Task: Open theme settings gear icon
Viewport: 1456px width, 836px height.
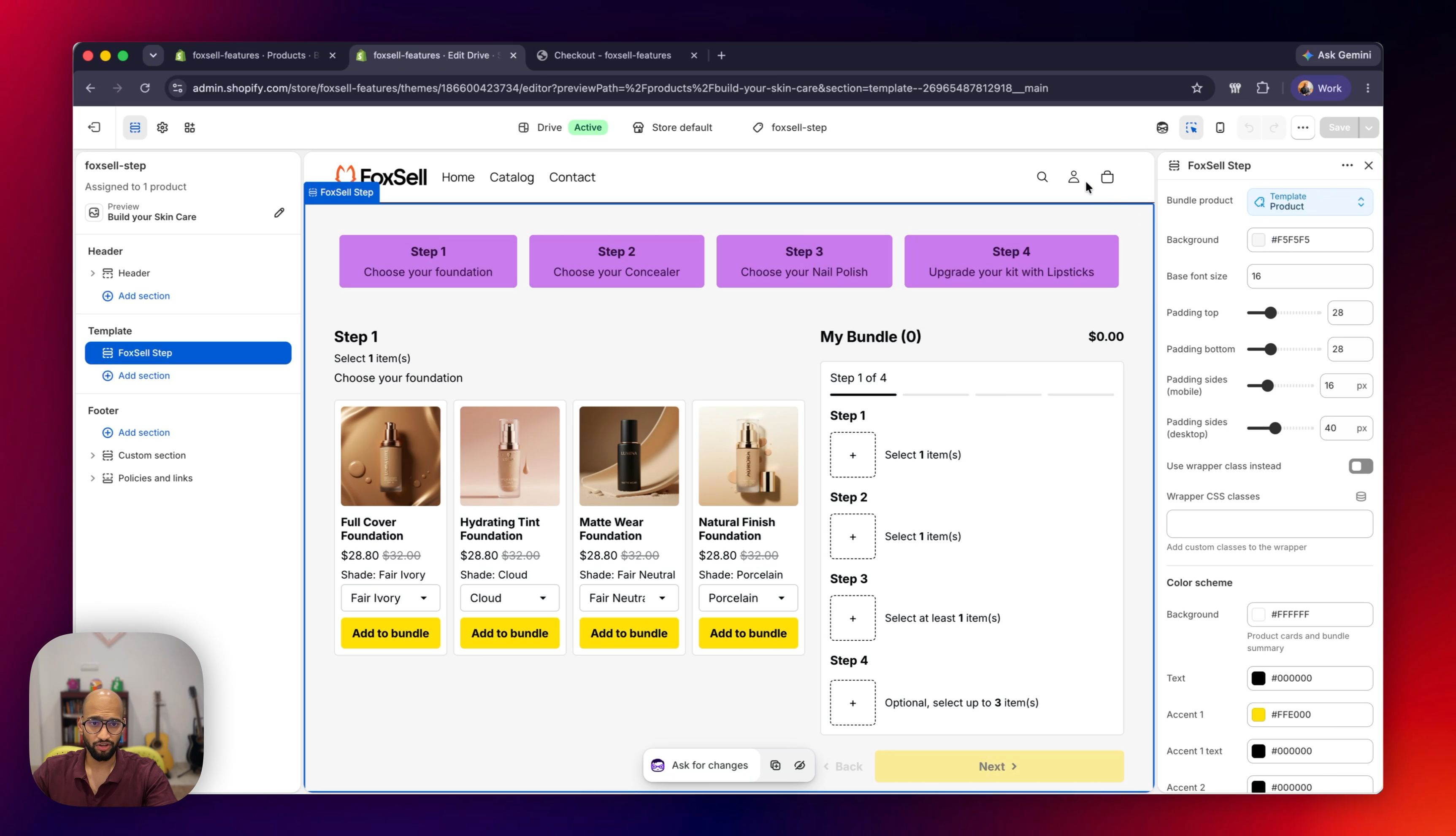Action: pos(162,127)
